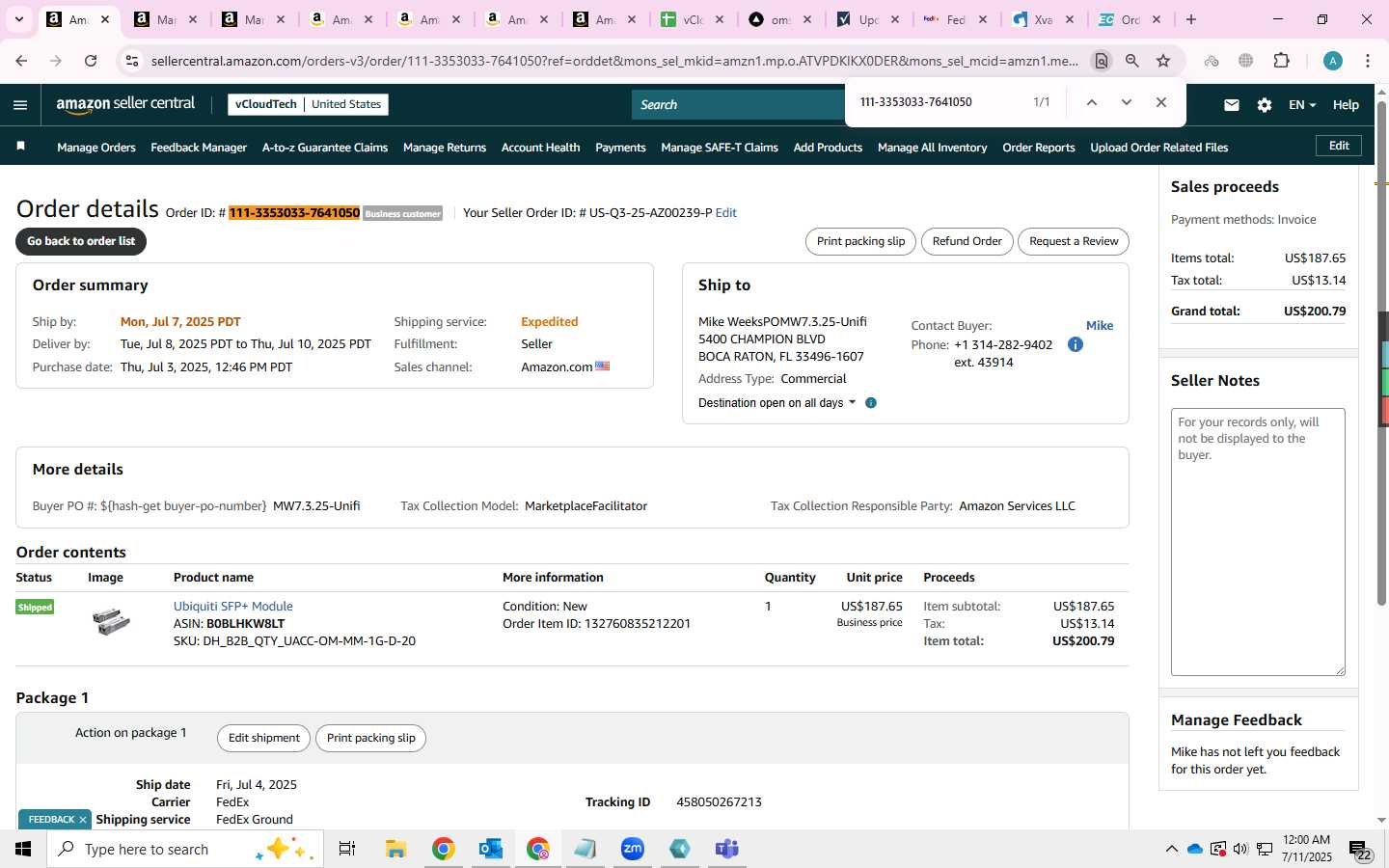Open Manage Orders menu
Viewport: 1389px width, 868px height.
point(96,148)
